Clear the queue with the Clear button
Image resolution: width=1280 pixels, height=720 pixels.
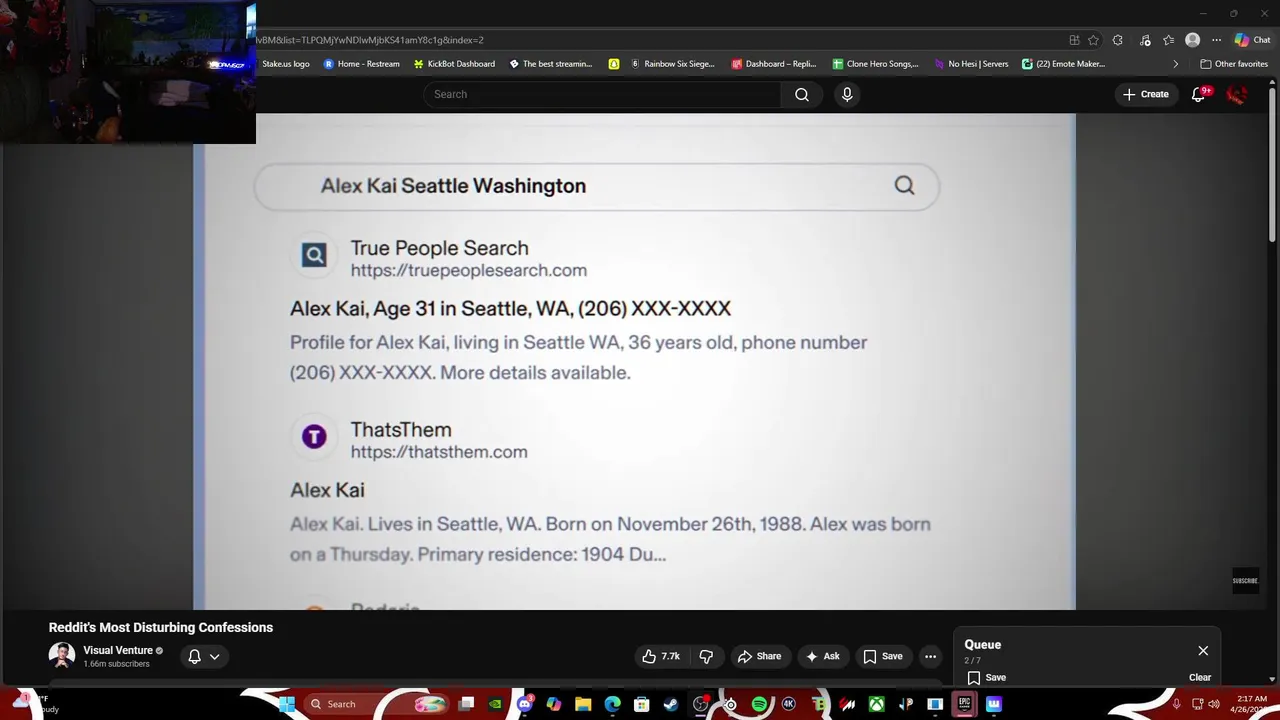[x=1200, y=678]
